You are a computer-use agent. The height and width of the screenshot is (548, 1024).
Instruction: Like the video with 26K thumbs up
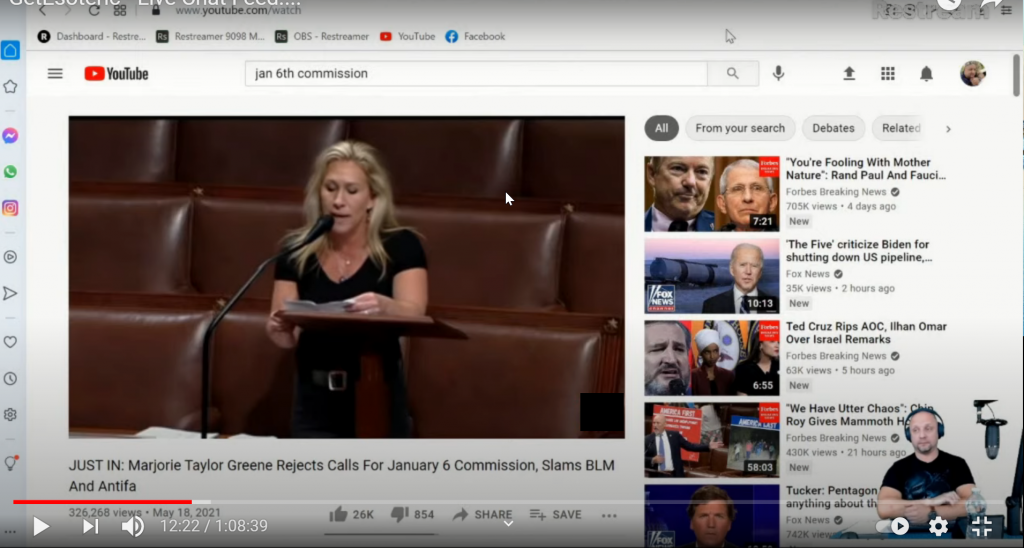click(351, 515)
